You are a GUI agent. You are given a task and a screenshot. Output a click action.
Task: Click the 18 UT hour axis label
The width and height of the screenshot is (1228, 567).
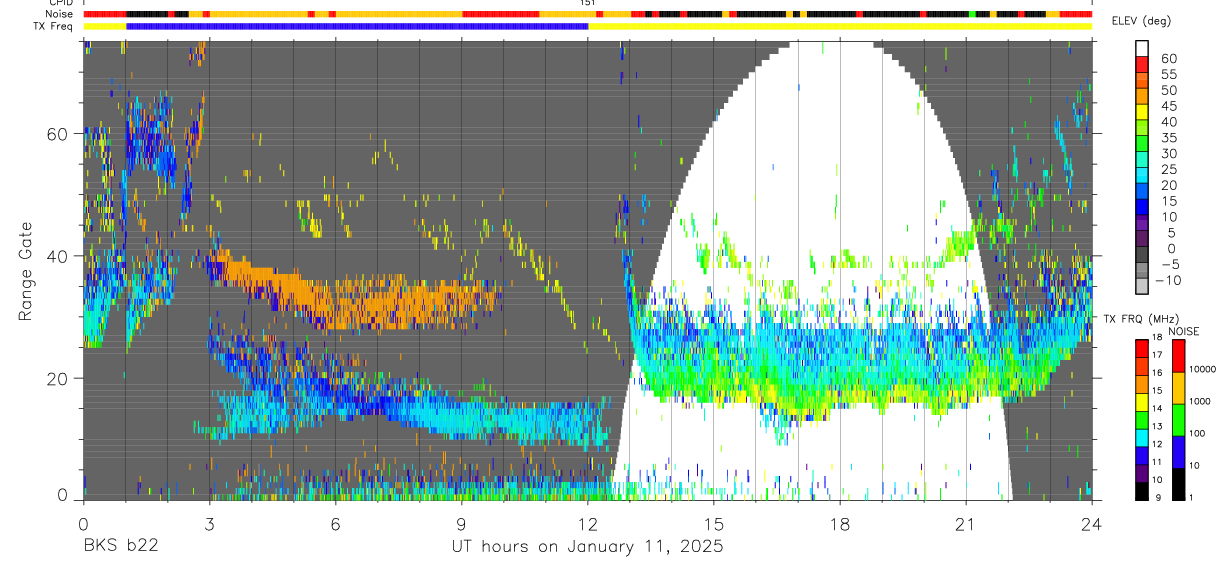click(840, 523)
